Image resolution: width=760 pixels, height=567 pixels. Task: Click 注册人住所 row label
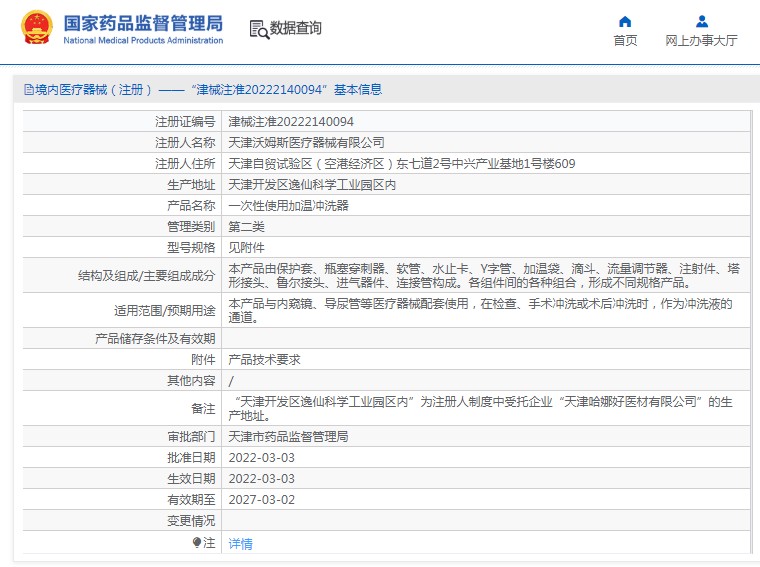(x=185, y=164)
